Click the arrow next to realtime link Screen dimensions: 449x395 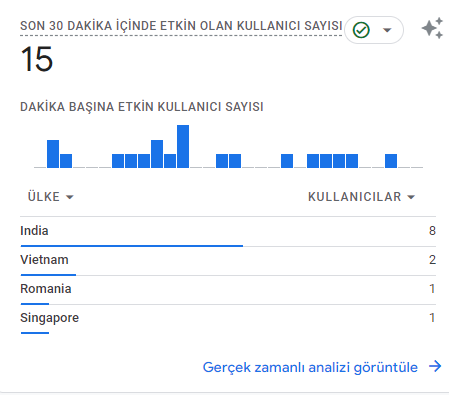point(435,366)
